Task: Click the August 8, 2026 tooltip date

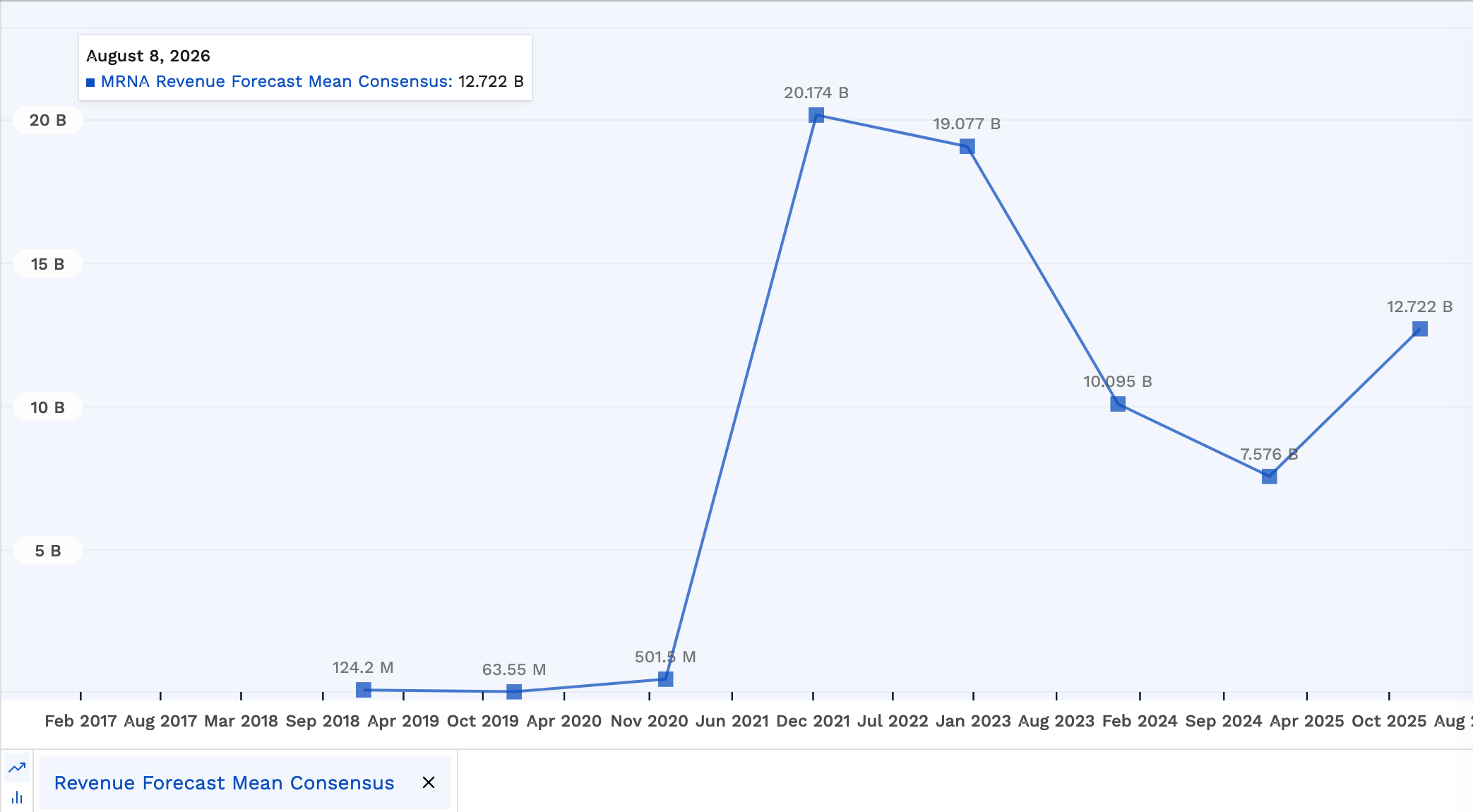Action: [148, 56]
